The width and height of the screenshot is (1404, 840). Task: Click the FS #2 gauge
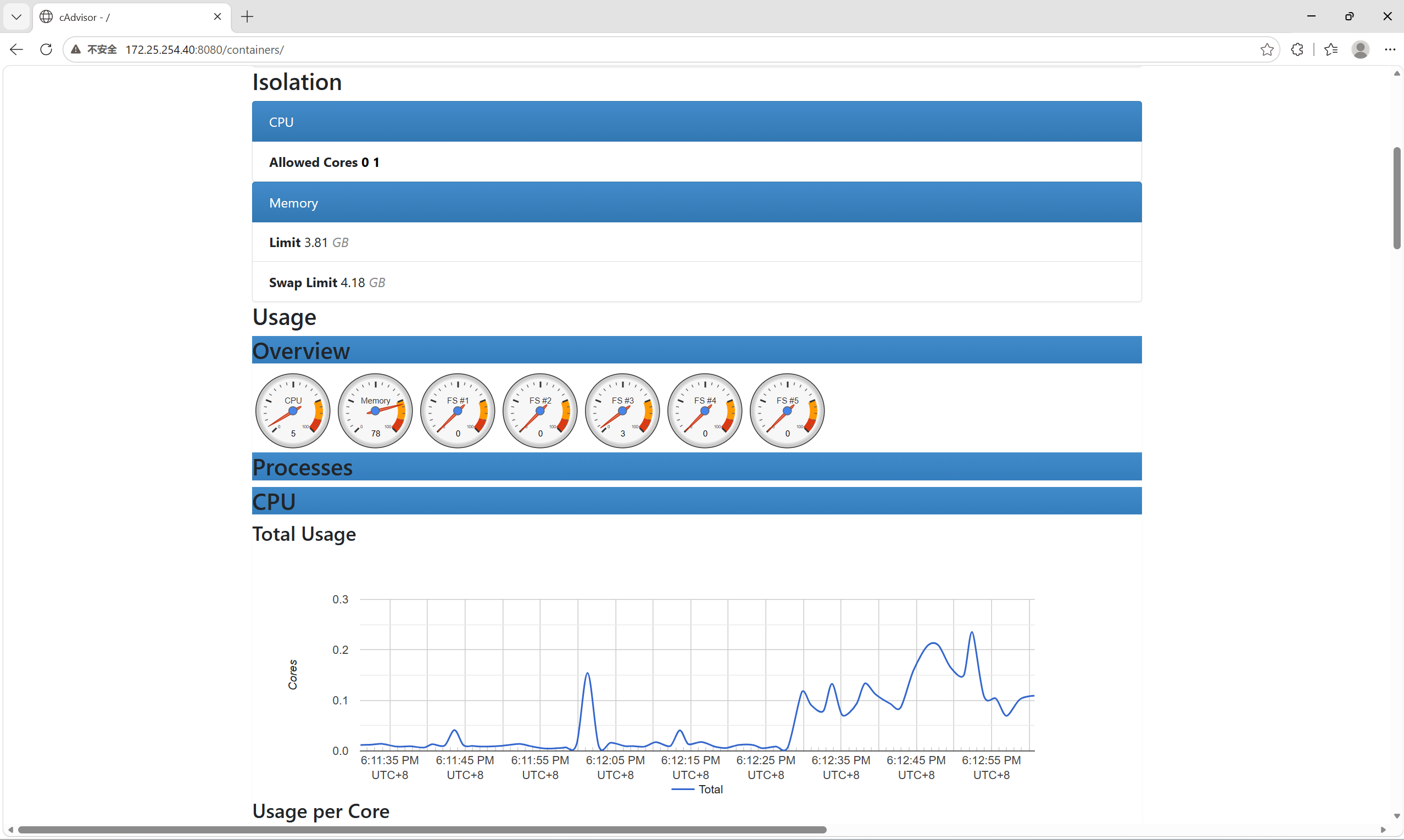coord(541,411)
